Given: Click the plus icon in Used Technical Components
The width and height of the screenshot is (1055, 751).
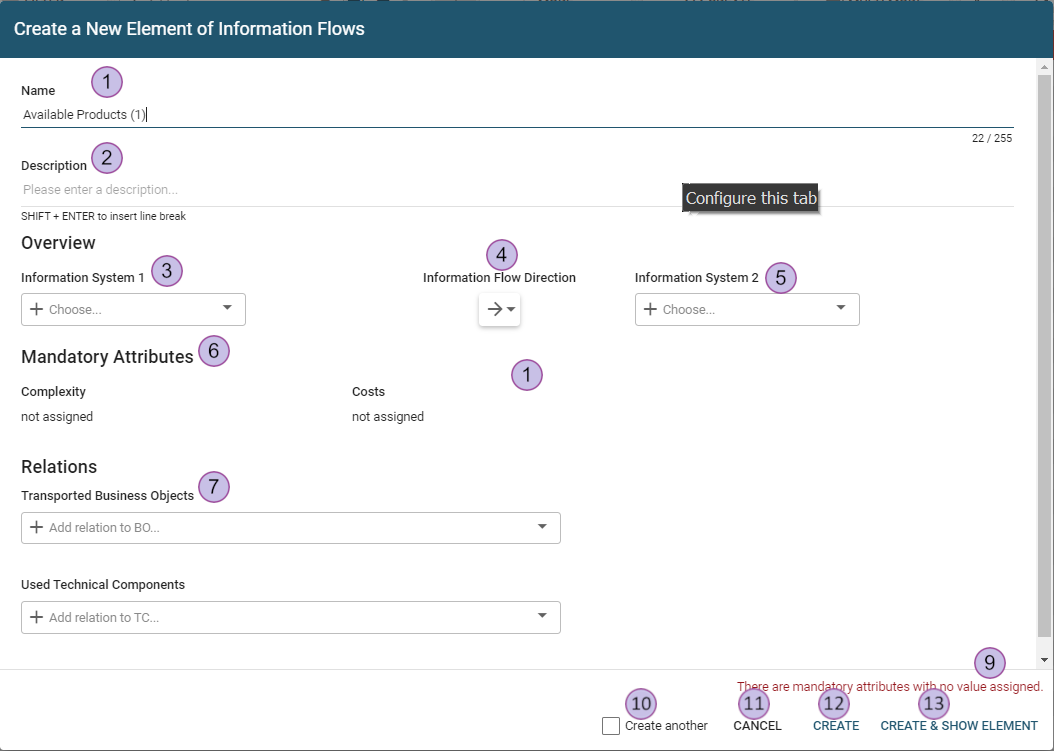Looking at the screenshot, I should click(37, 617).
